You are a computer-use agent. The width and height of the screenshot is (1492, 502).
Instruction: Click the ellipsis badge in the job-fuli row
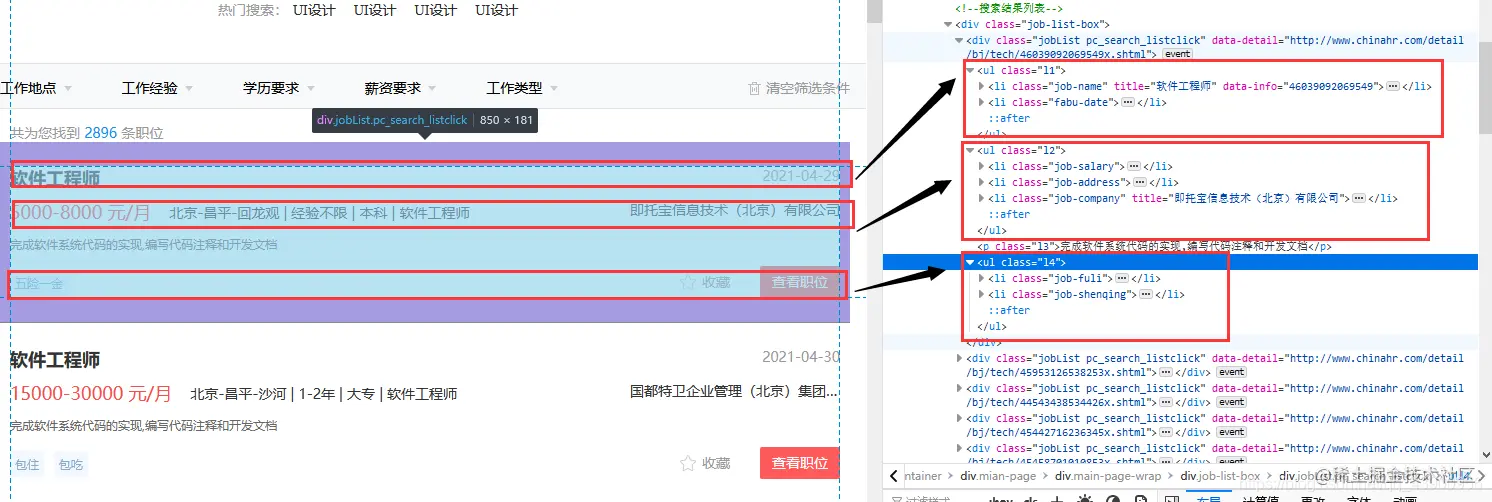[1122, 278]
